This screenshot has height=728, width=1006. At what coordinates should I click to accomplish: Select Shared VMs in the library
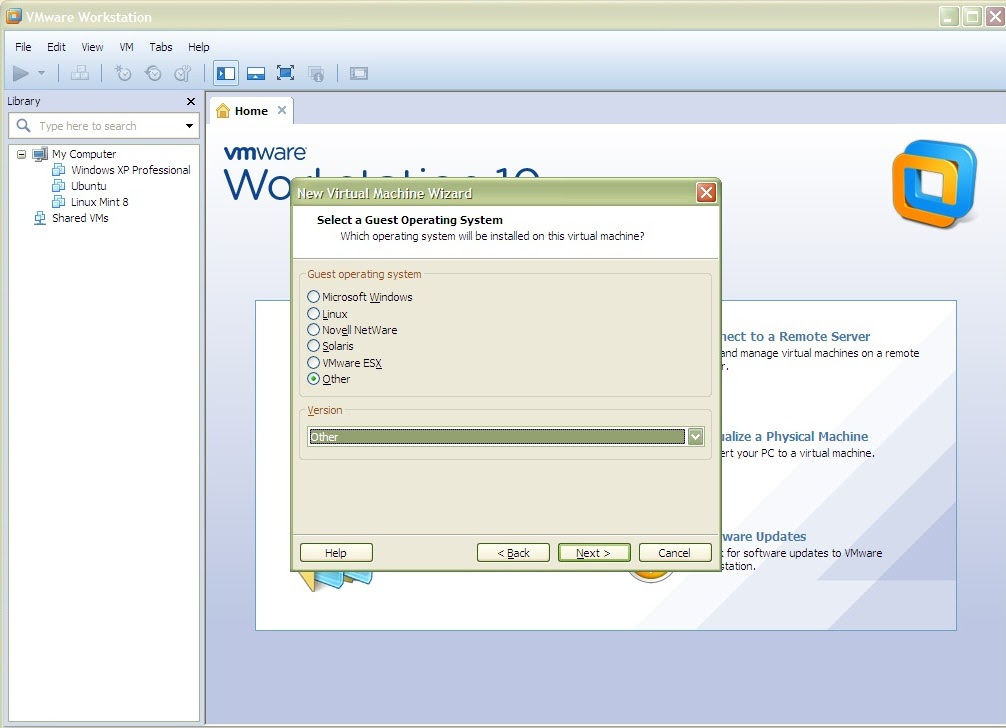(80, 218)
